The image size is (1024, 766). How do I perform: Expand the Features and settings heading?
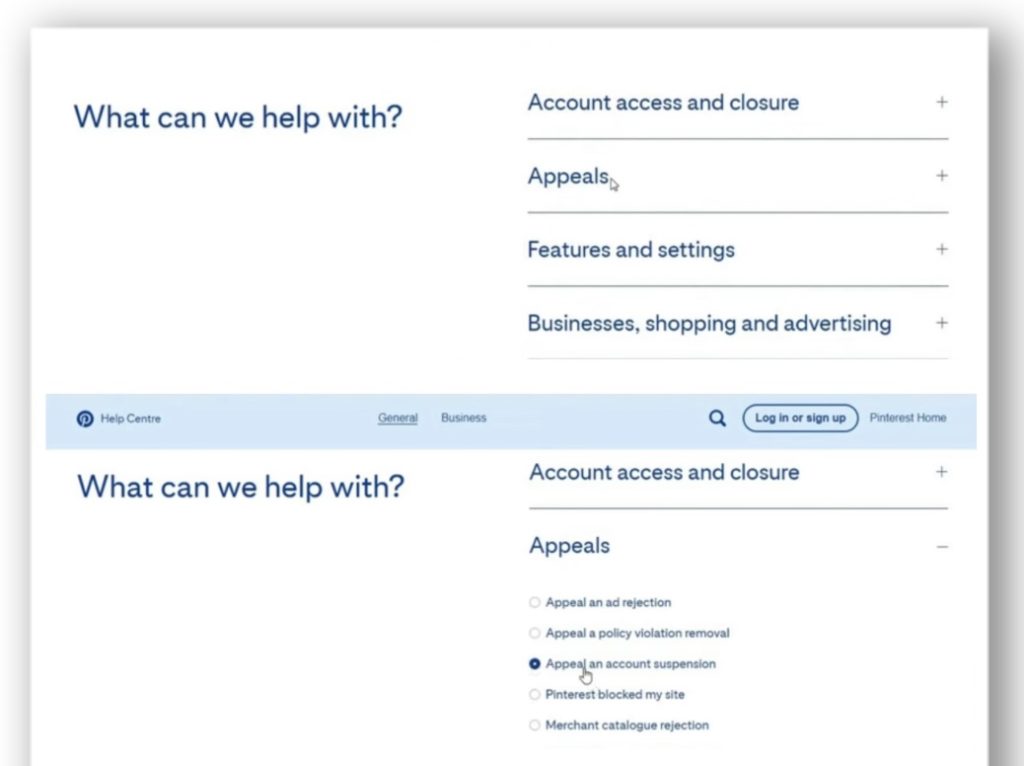pos(631,250)
